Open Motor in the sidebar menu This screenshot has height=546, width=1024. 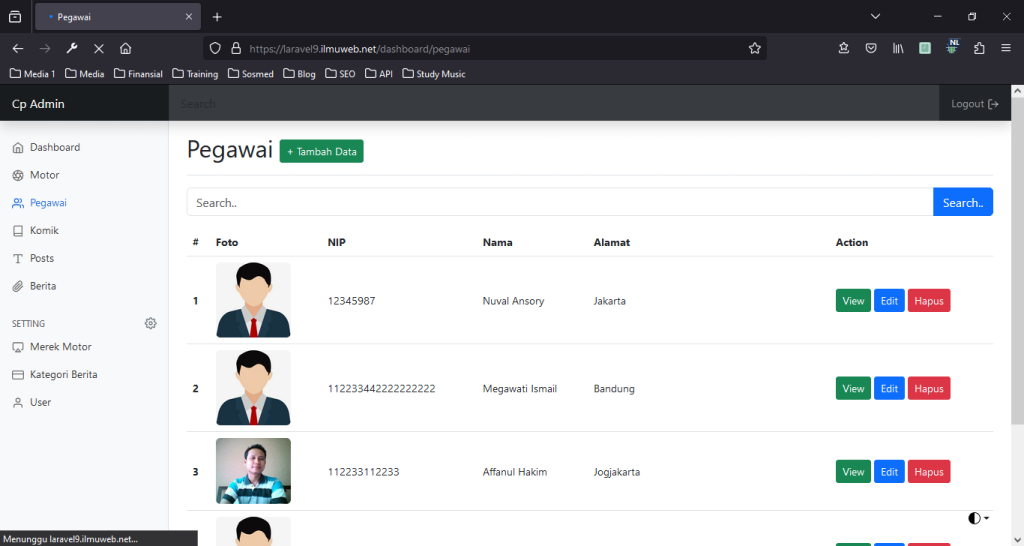coord(44,175)
